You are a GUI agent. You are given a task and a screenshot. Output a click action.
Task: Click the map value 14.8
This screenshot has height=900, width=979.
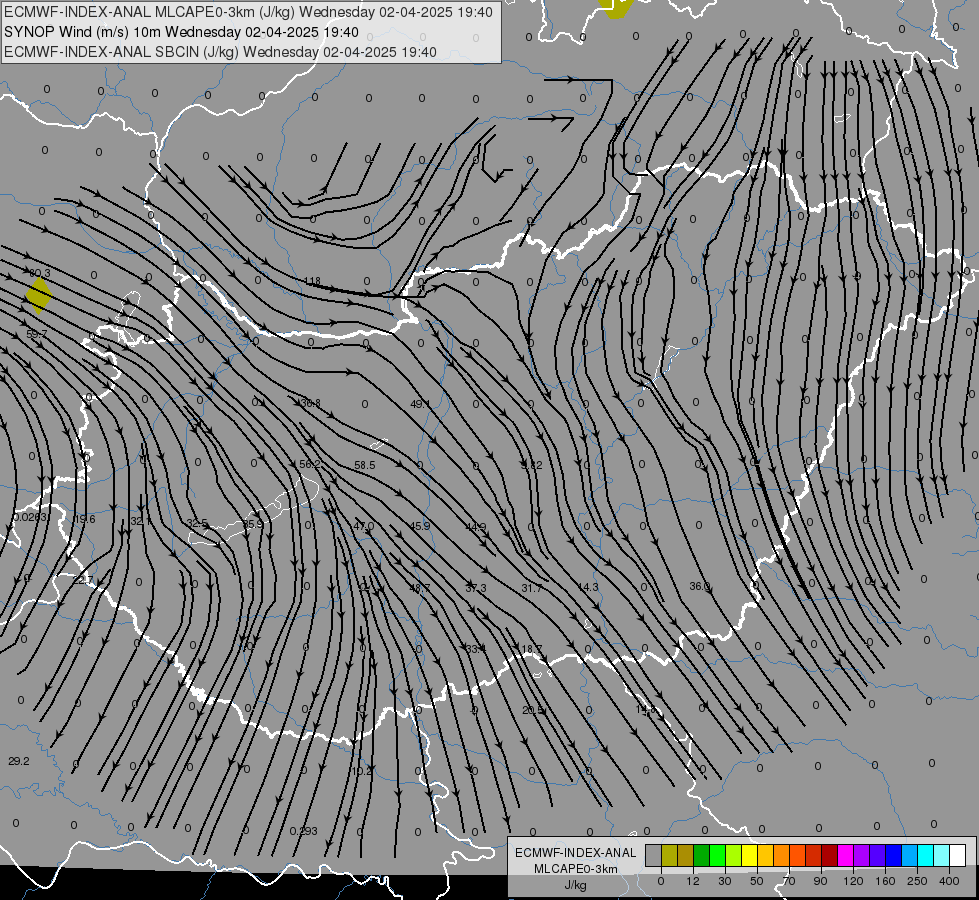(x=646, y=710)
